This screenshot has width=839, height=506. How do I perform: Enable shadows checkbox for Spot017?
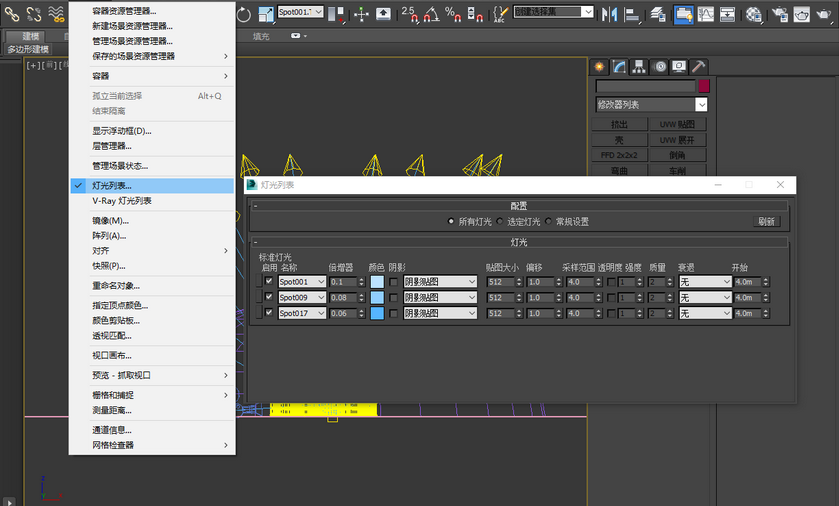tap(393, 313)
